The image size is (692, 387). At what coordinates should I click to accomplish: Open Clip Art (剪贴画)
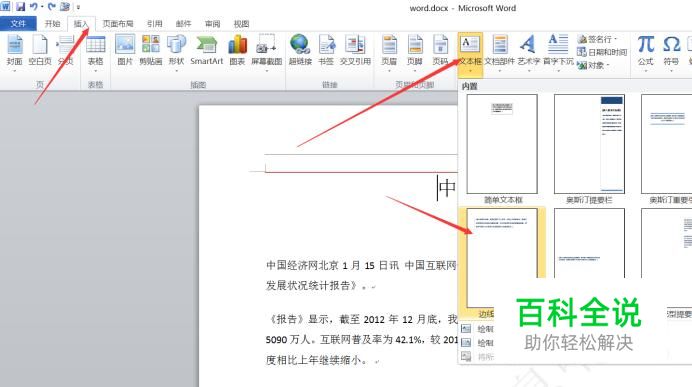point(150,50)
